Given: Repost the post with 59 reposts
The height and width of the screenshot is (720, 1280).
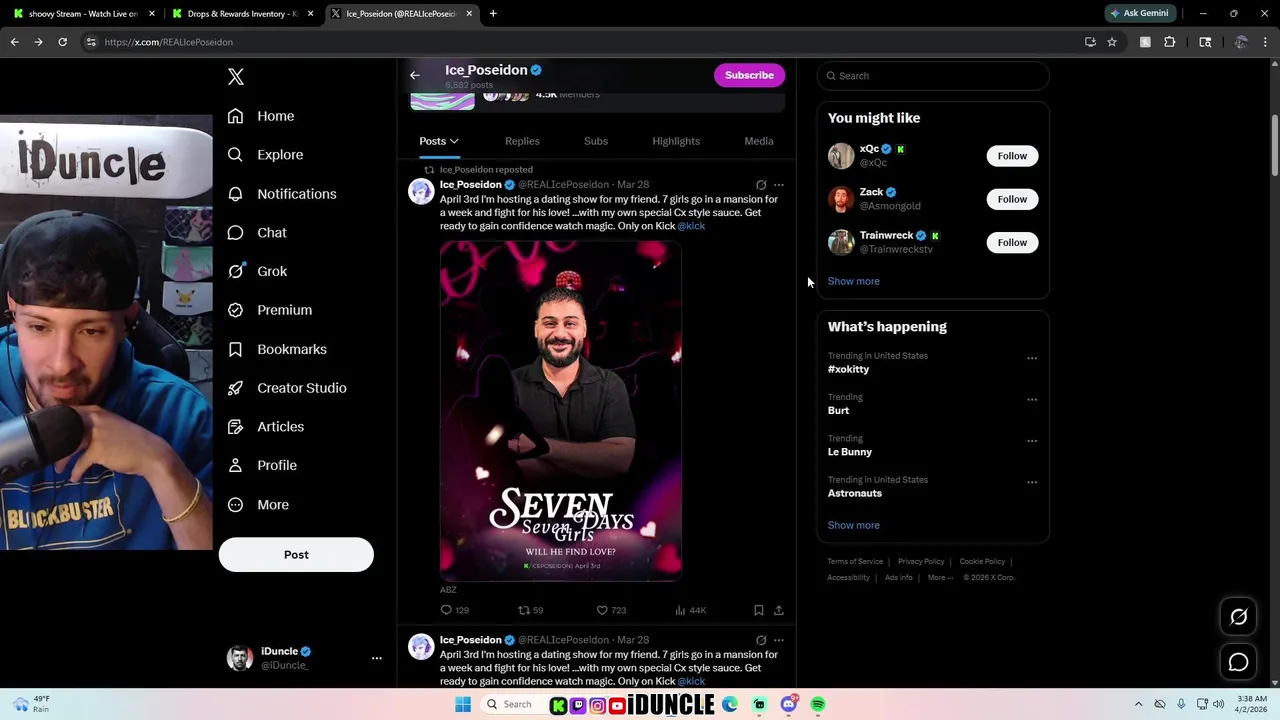Looking at the screenshot, I should [530, 610].
